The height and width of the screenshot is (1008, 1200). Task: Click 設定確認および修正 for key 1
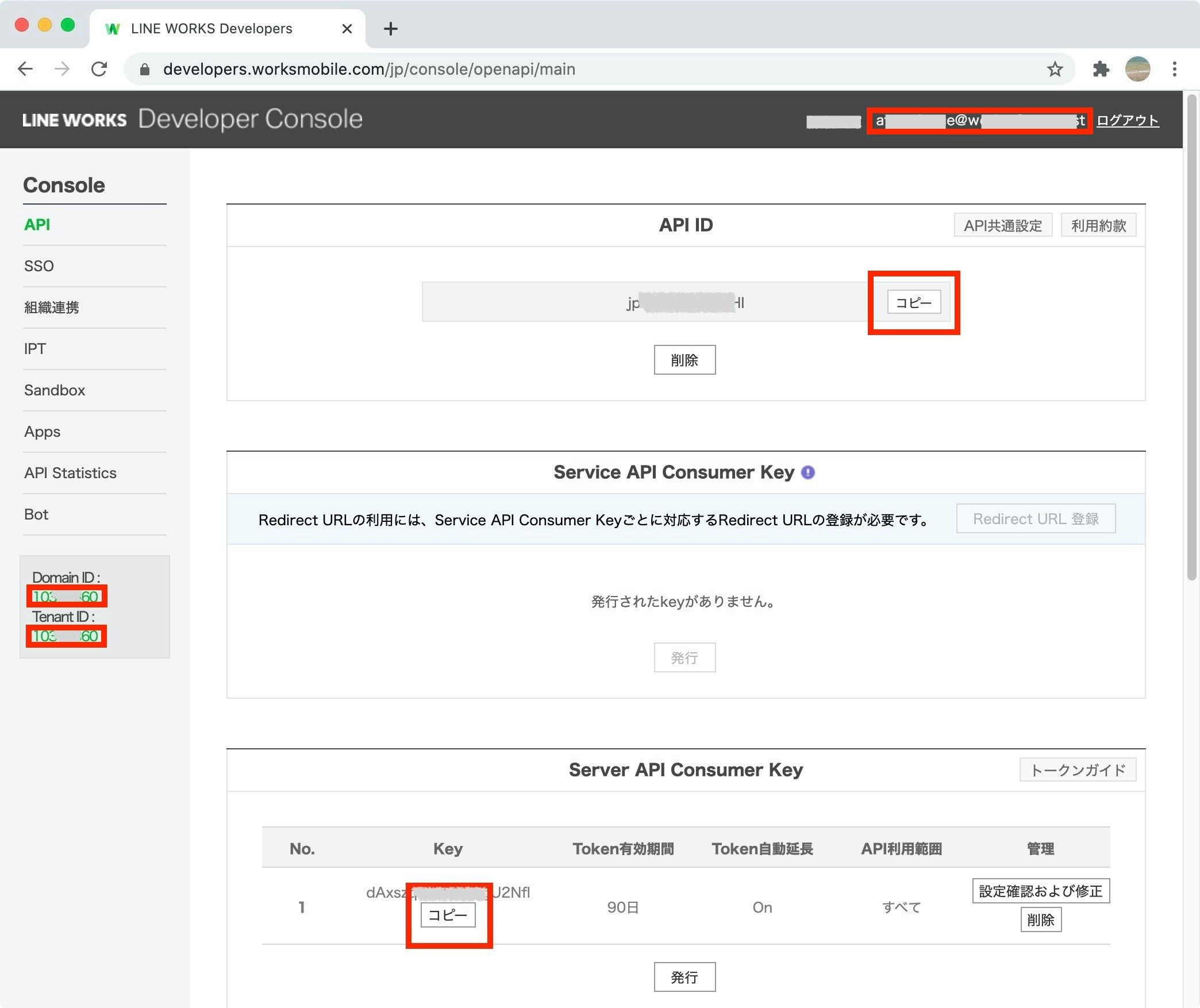[x=1040, y=891]
